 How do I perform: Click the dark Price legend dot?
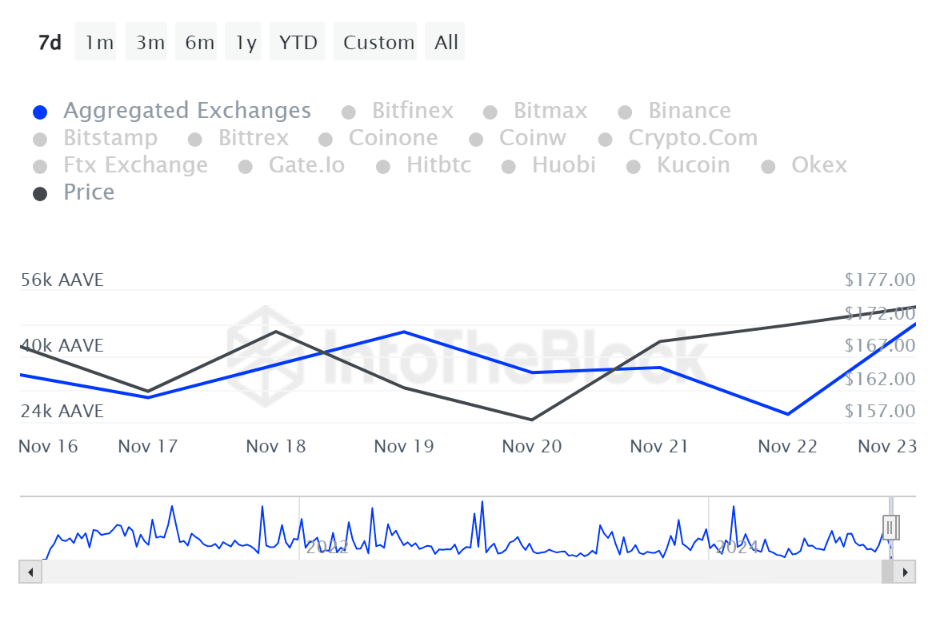[40, 193]
